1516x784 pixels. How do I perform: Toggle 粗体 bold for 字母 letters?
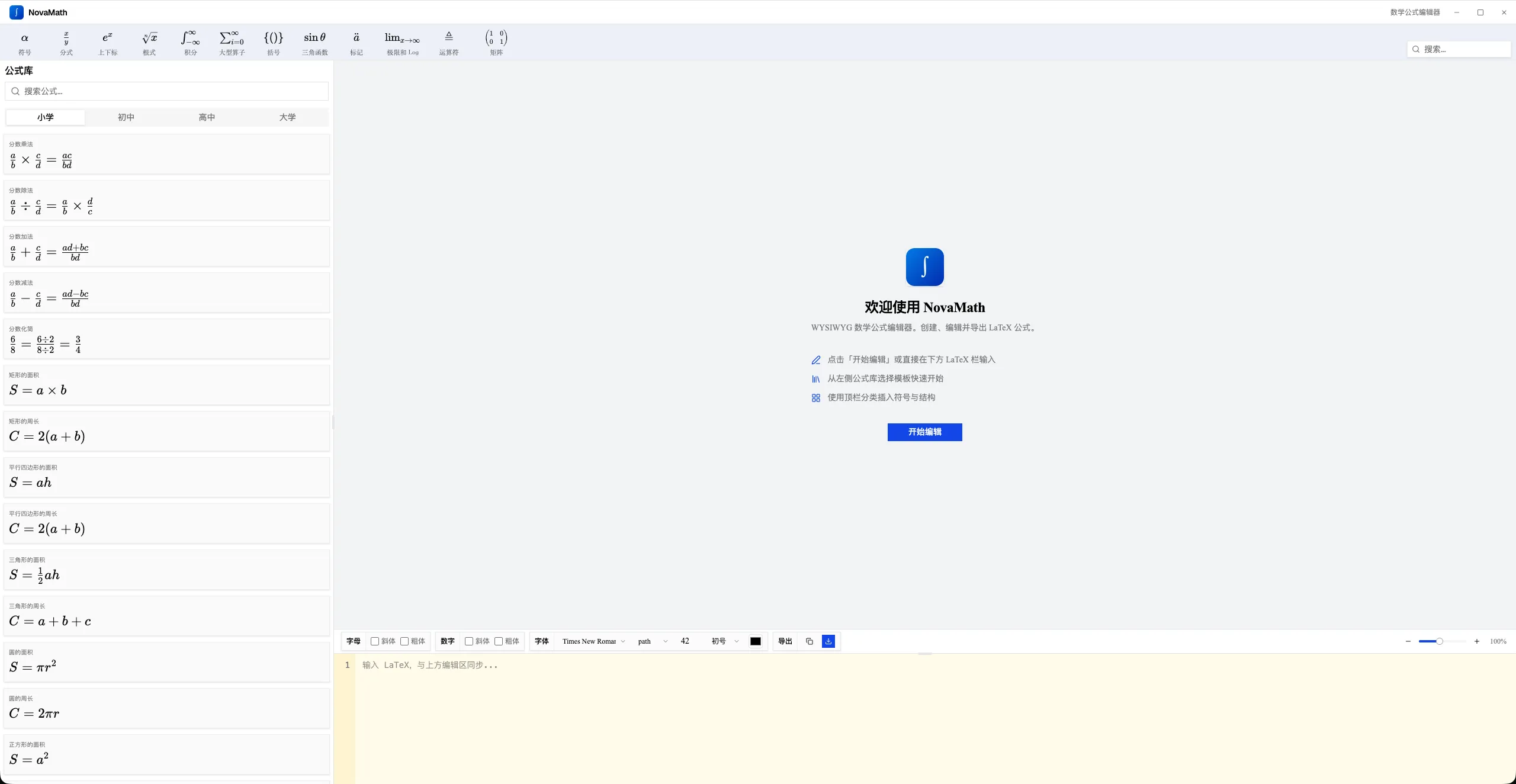(404, 641)
